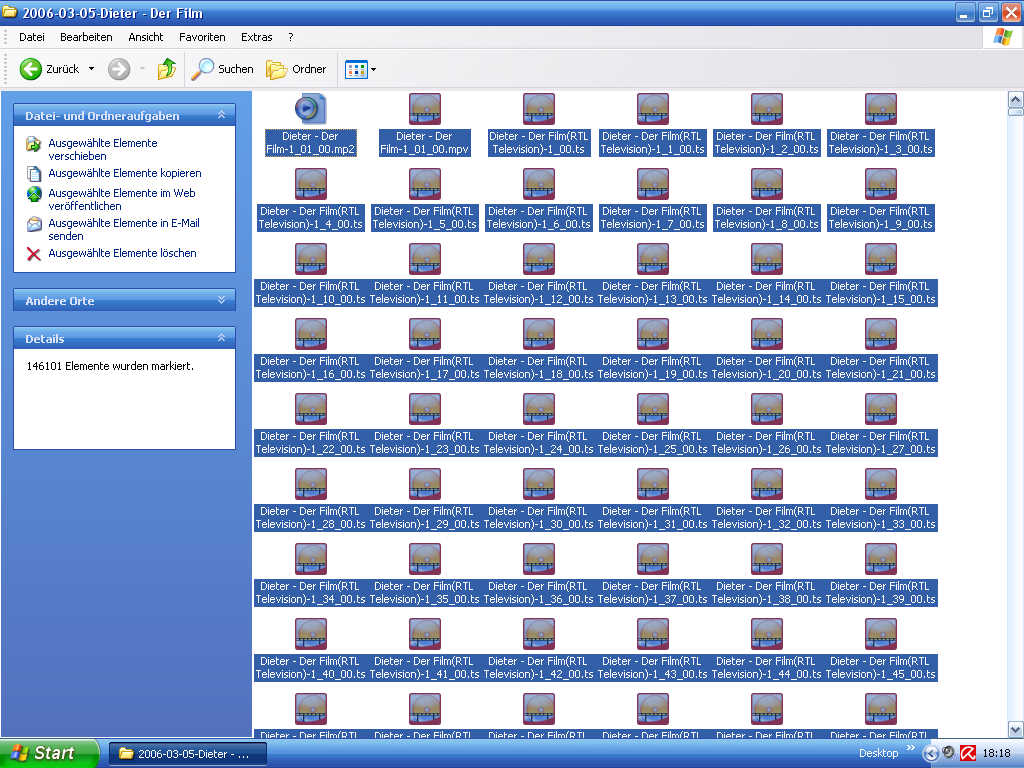Viewport: 1024px width, 768px height.
Task: Open the Zurück history dropdown arrow
Action: (91, 69)
